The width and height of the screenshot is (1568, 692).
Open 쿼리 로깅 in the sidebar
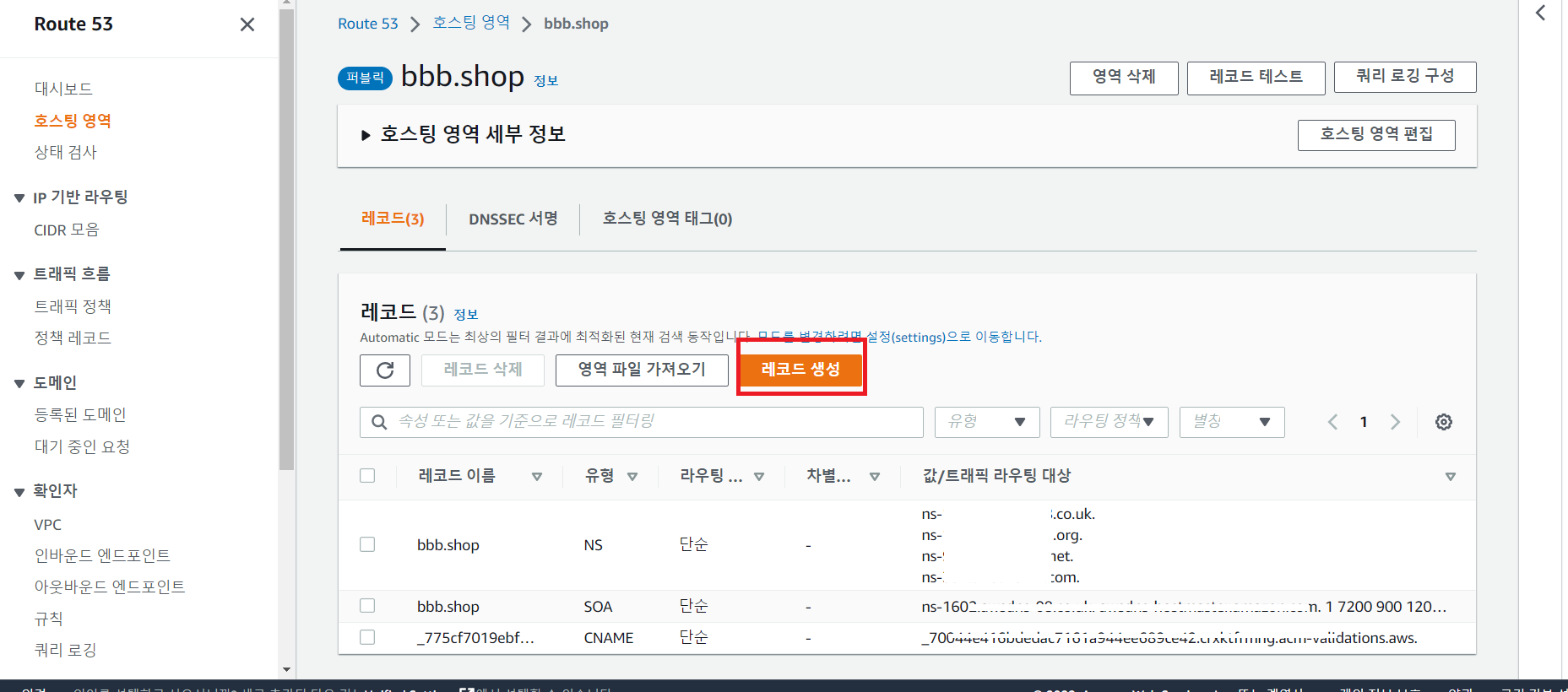pyautogui.click(x=65, y=650)
